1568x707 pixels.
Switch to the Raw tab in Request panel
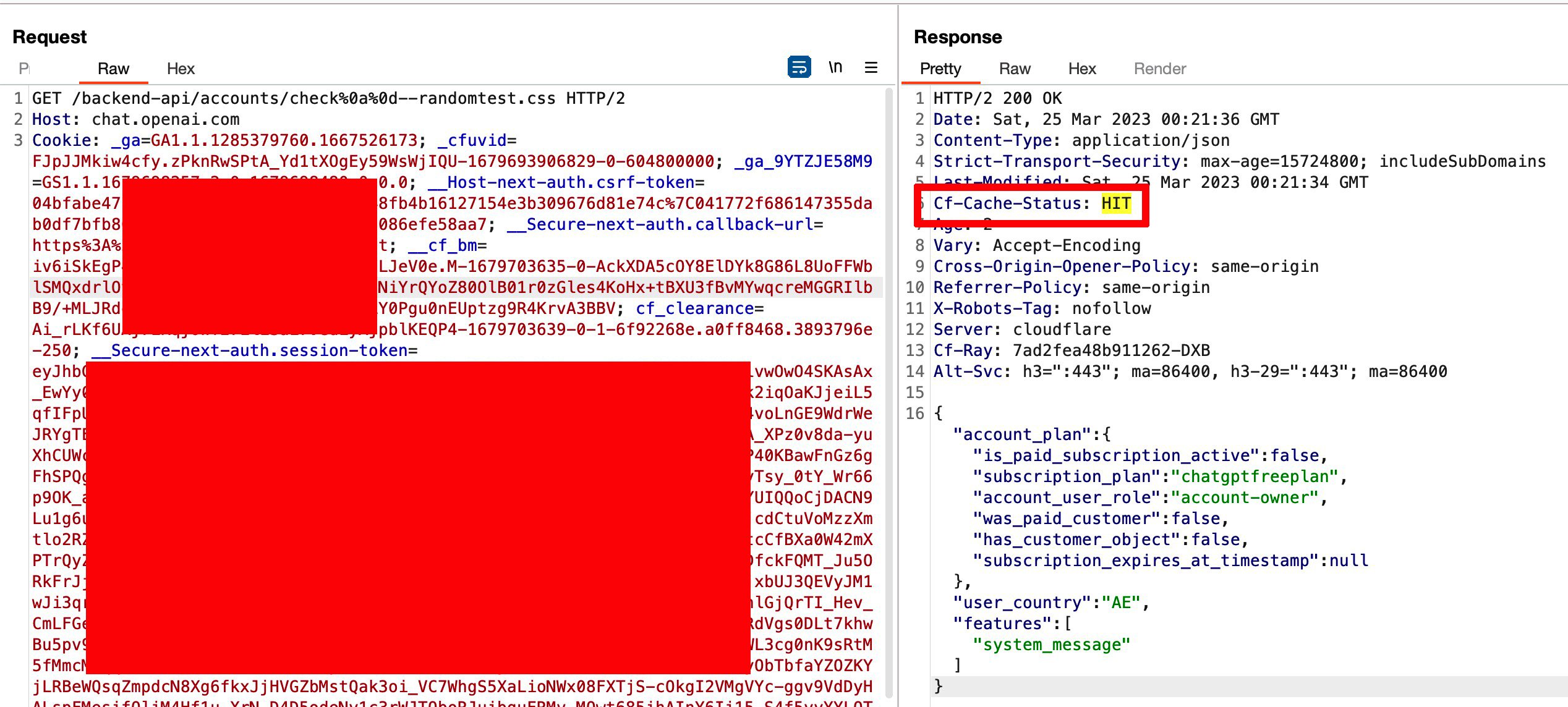pos(113,69)
